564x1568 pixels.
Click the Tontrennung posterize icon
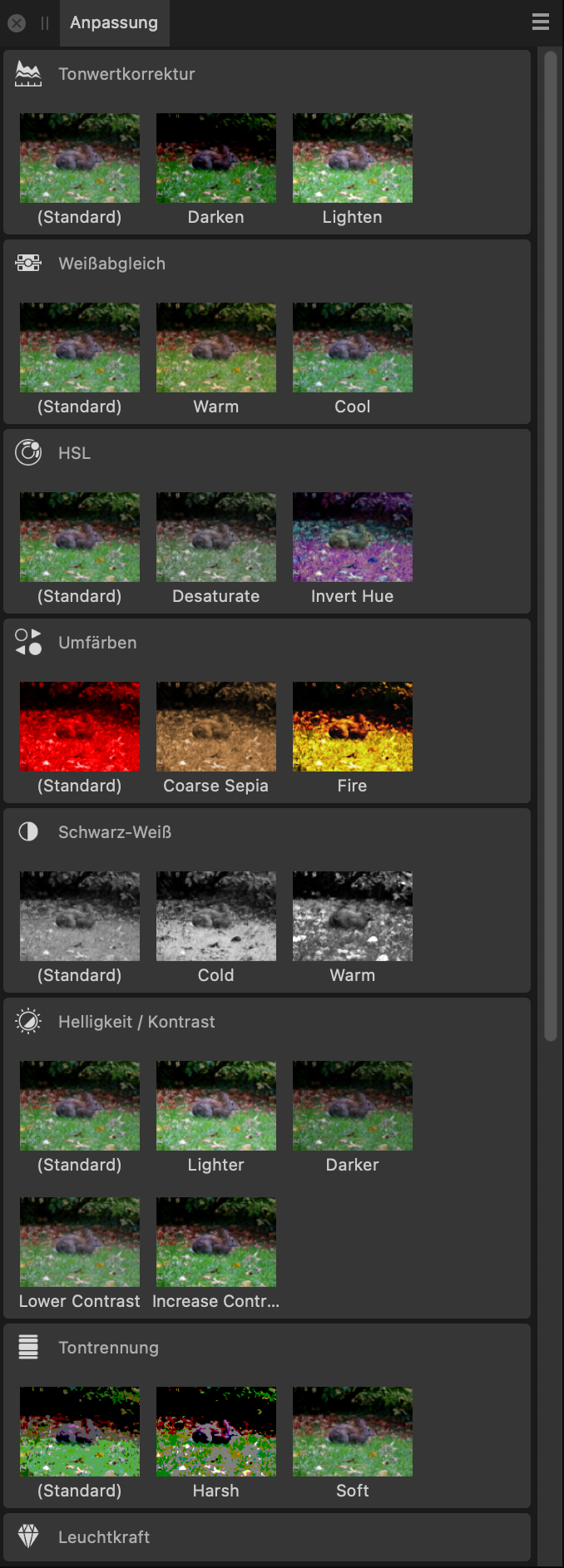coord(28,1347)
